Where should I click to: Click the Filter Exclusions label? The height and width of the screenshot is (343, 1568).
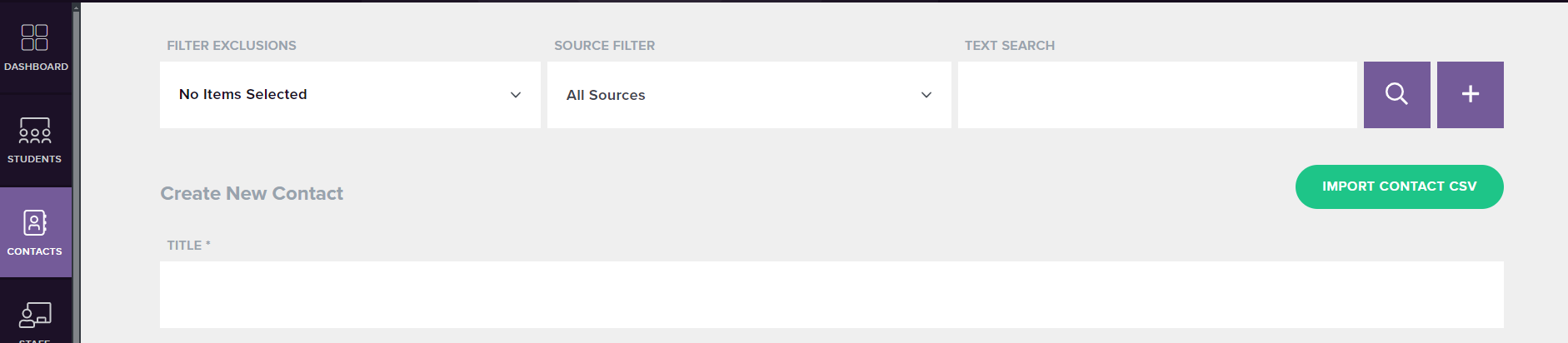tap(232, 46)
